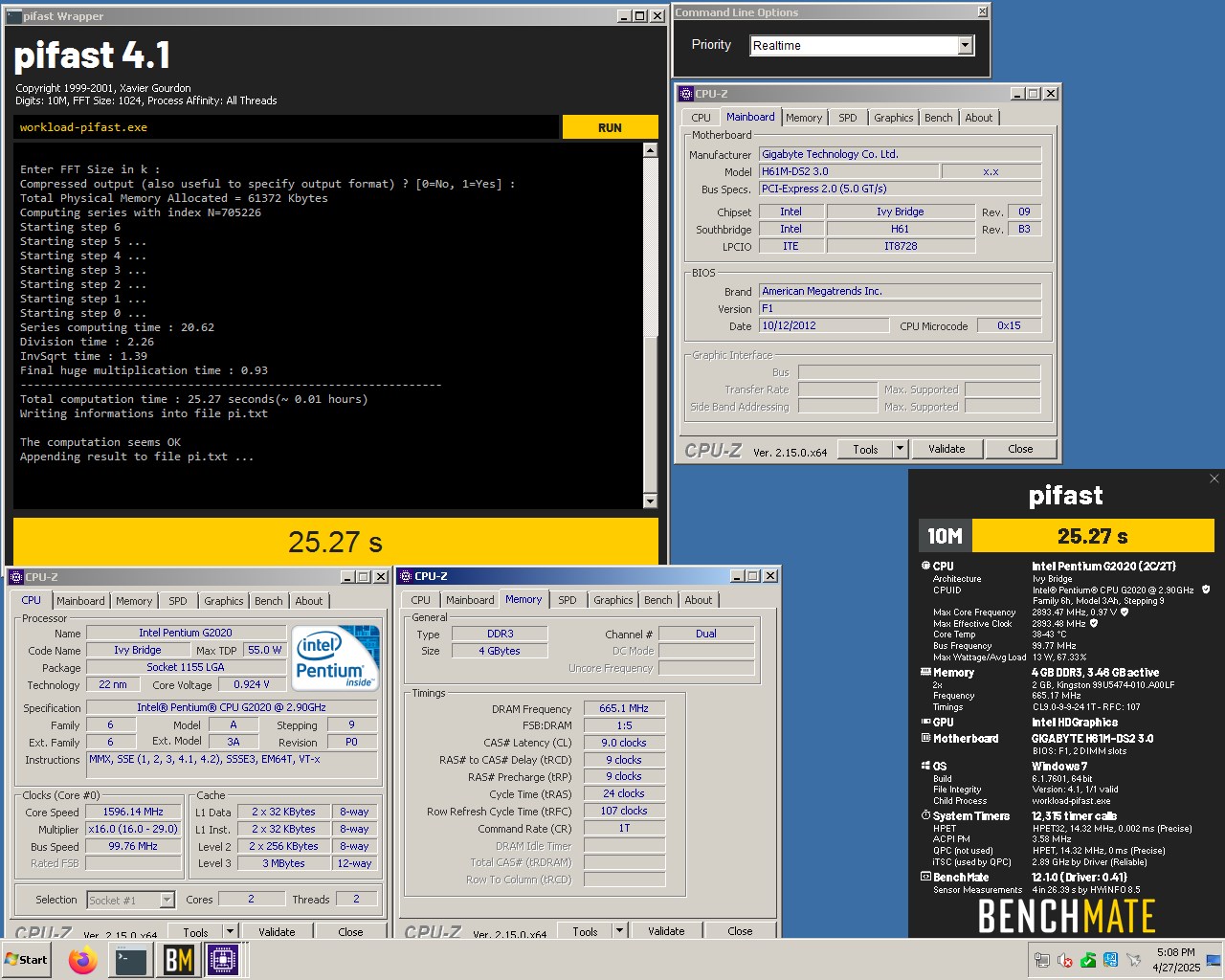
Task: Click the workload-pifast.exe path field
Action: point(286,127)
